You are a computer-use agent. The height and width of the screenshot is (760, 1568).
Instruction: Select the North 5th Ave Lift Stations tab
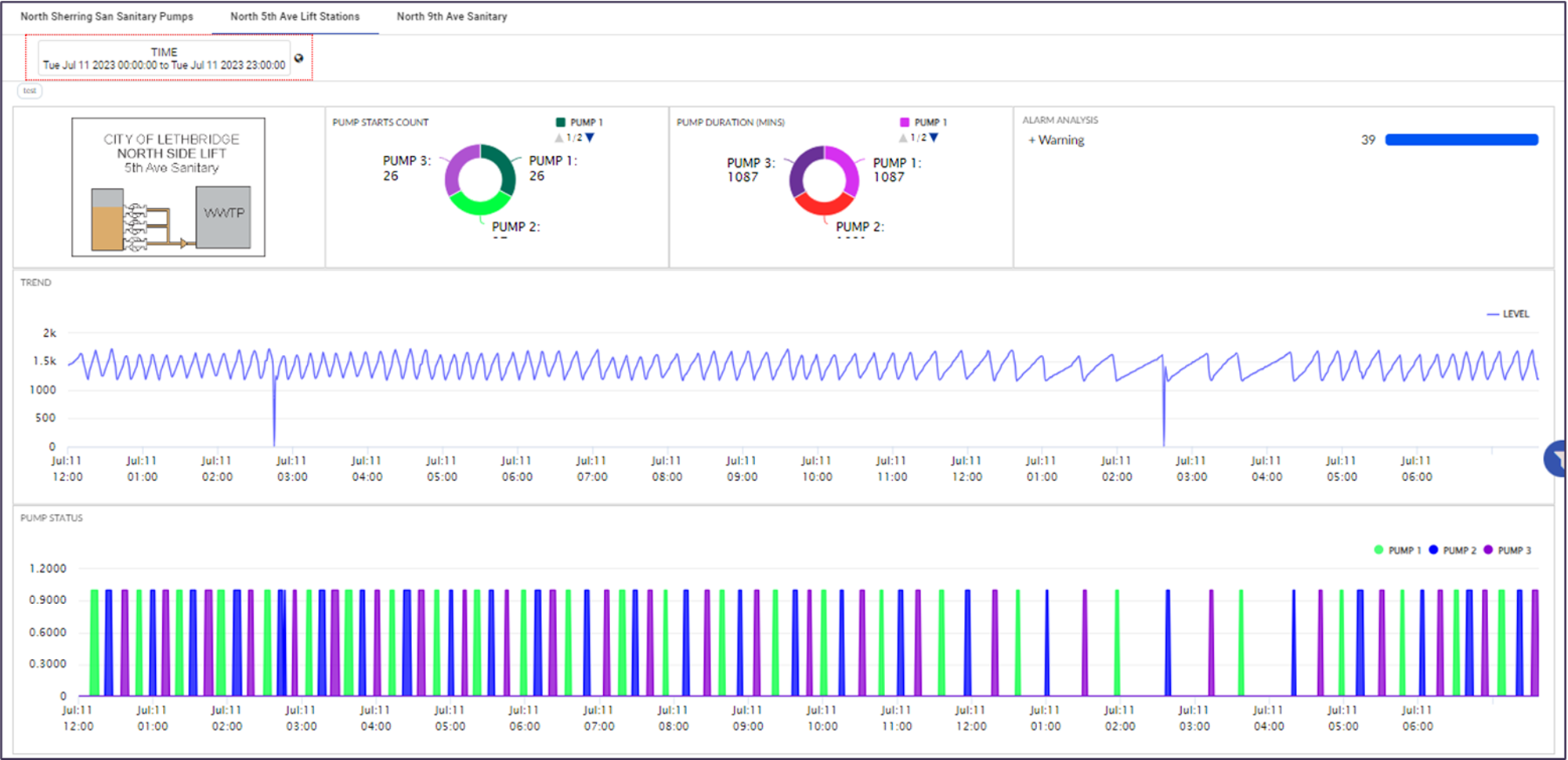click(294, 16)
